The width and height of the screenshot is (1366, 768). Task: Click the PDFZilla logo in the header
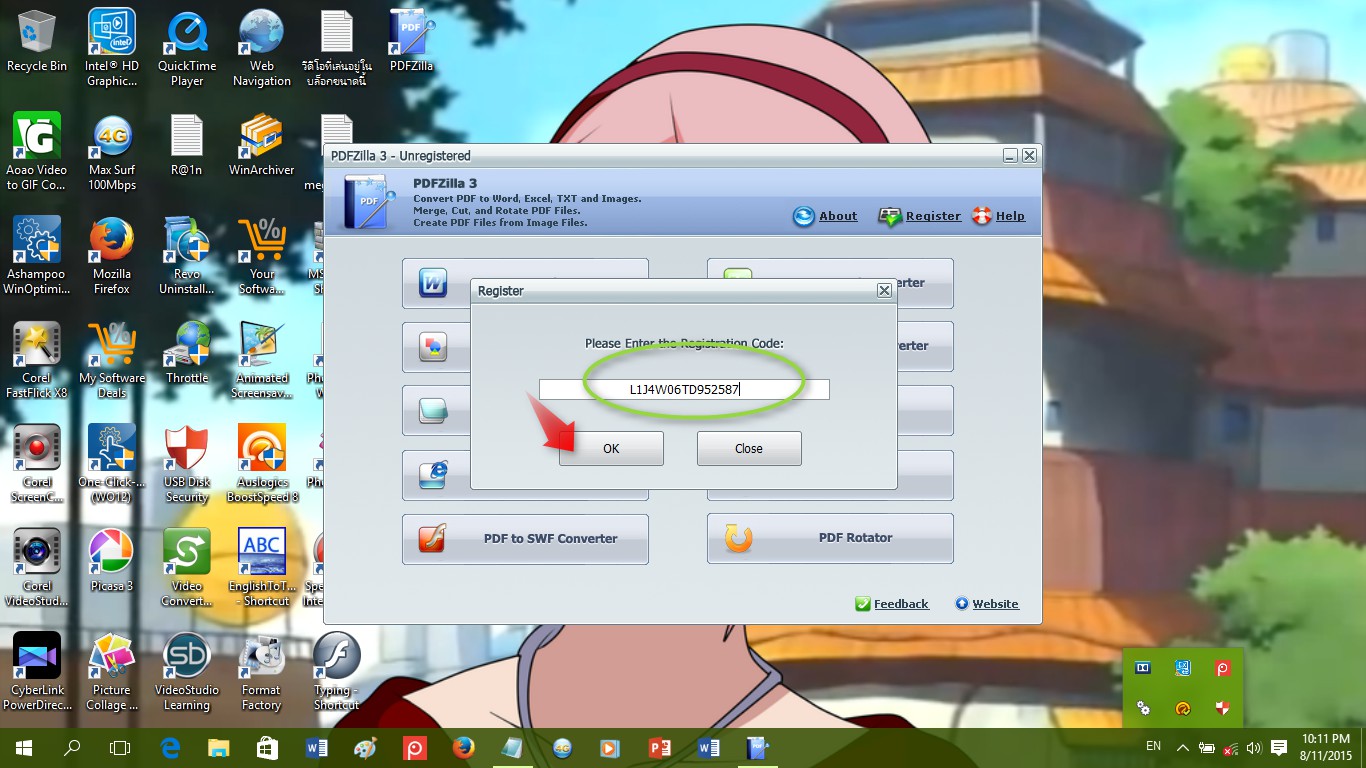point(366,201)
